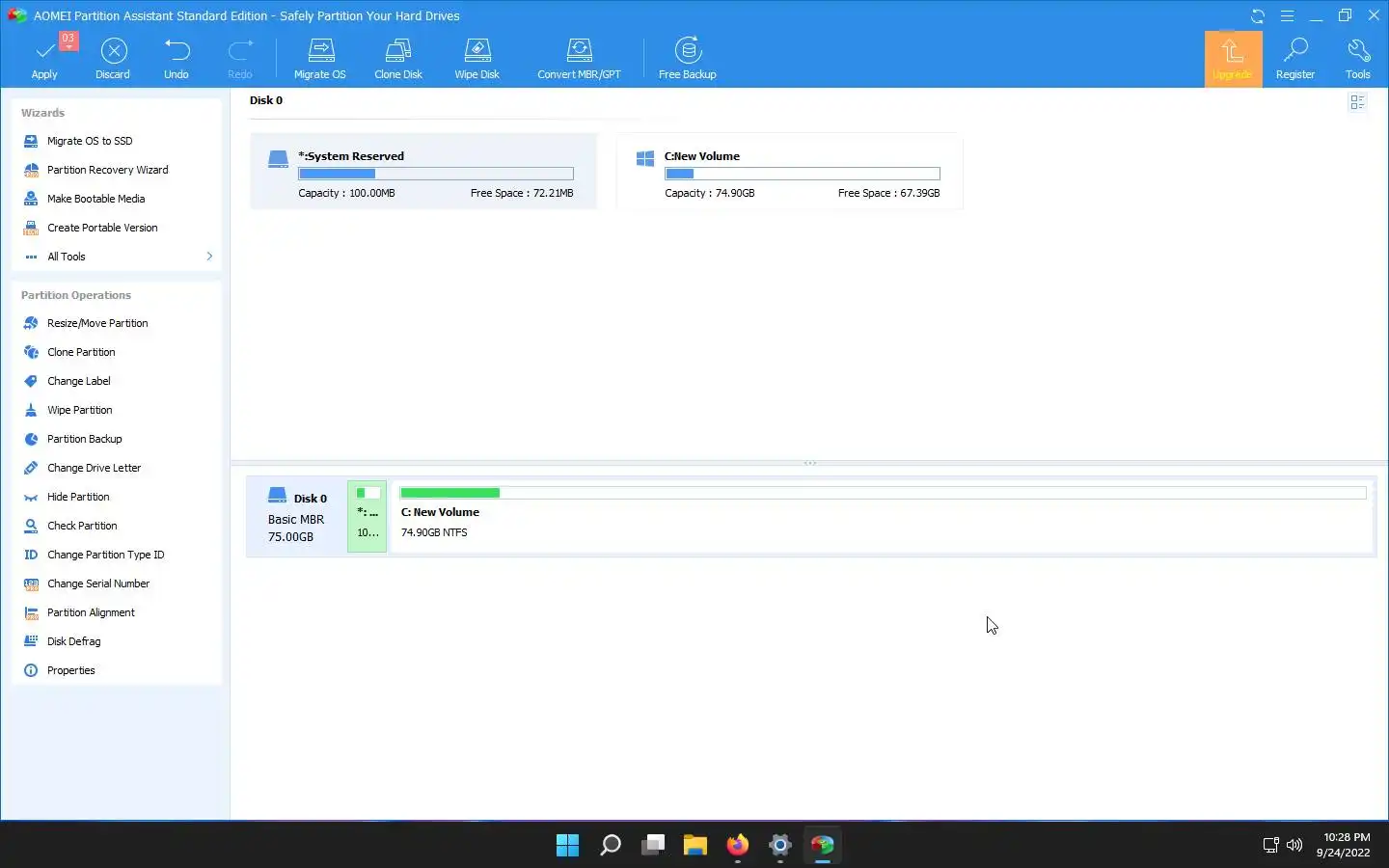This screenshot has width=1389, height=868.
Task: Refresh the disk list with reload icon
Action: pyautogui.click(x=1258, y=15)
